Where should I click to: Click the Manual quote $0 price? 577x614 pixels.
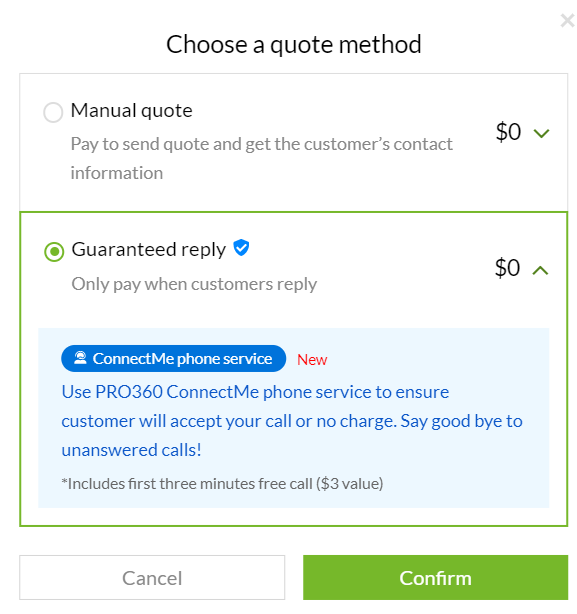click(x=508, y=132)
